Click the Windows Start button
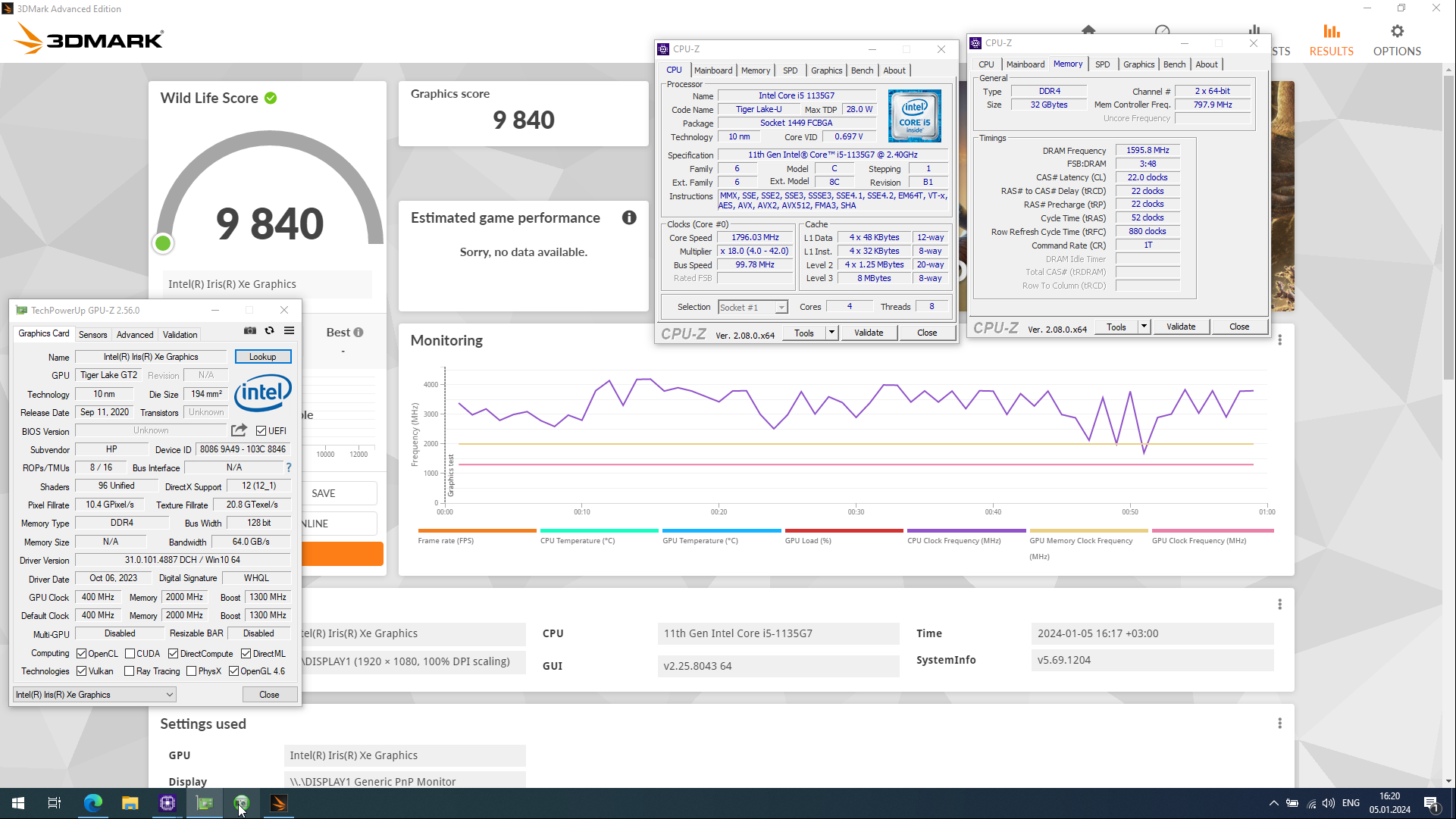The height and width of the screenshot is (819, 1456). coord(18,803)
